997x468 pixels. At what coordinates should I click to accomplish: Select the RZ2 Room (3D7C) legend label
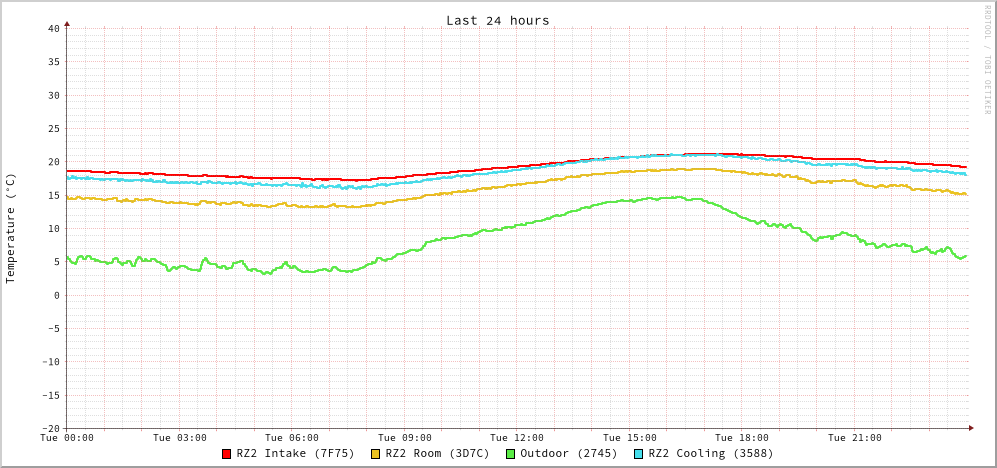pyautogui.click(x=437, y=453)
